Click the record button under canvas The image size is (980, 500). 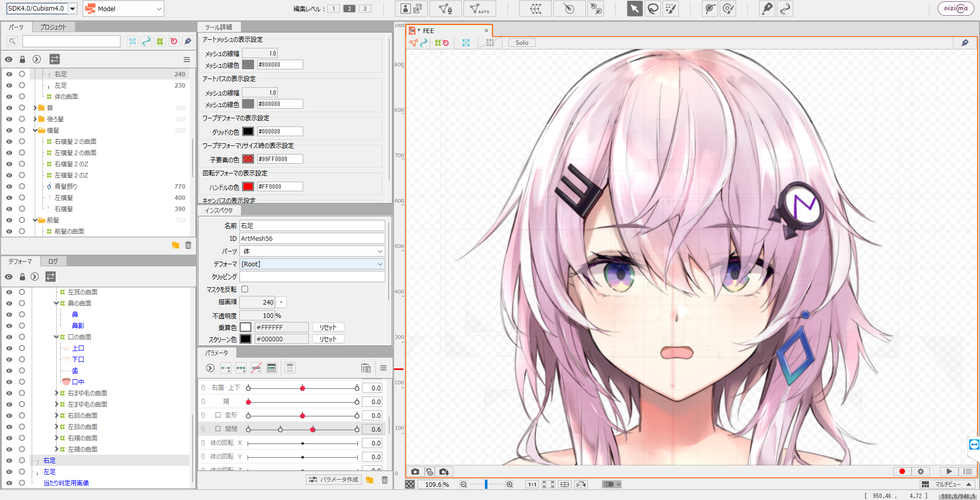pyautogui.click(x=902, y=471)
